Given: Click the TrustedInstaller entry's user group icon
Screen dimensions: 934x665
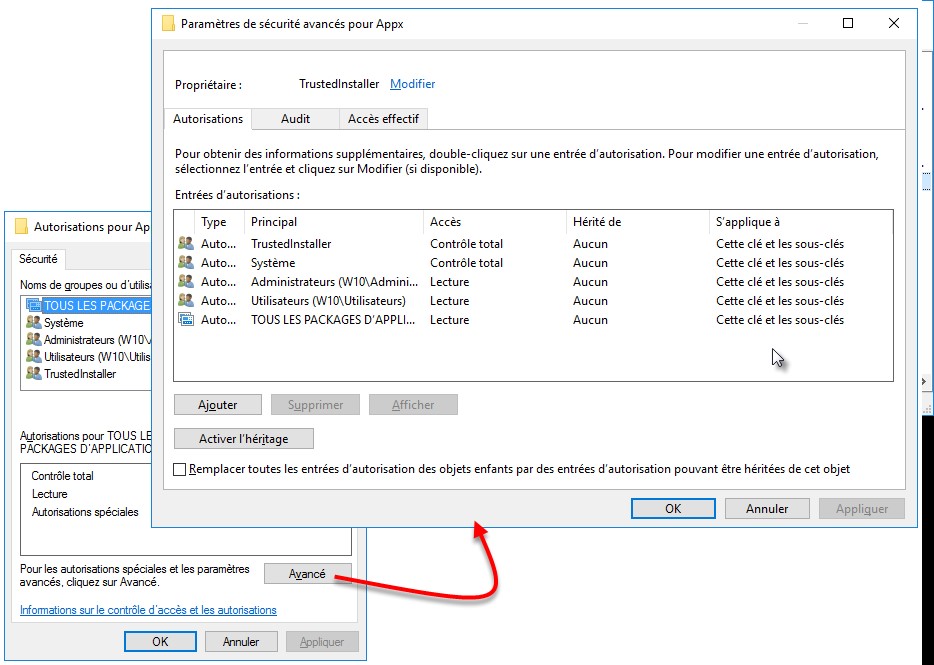Looking at the screenshot, I should pyautogui.click(x=186, y=244).
